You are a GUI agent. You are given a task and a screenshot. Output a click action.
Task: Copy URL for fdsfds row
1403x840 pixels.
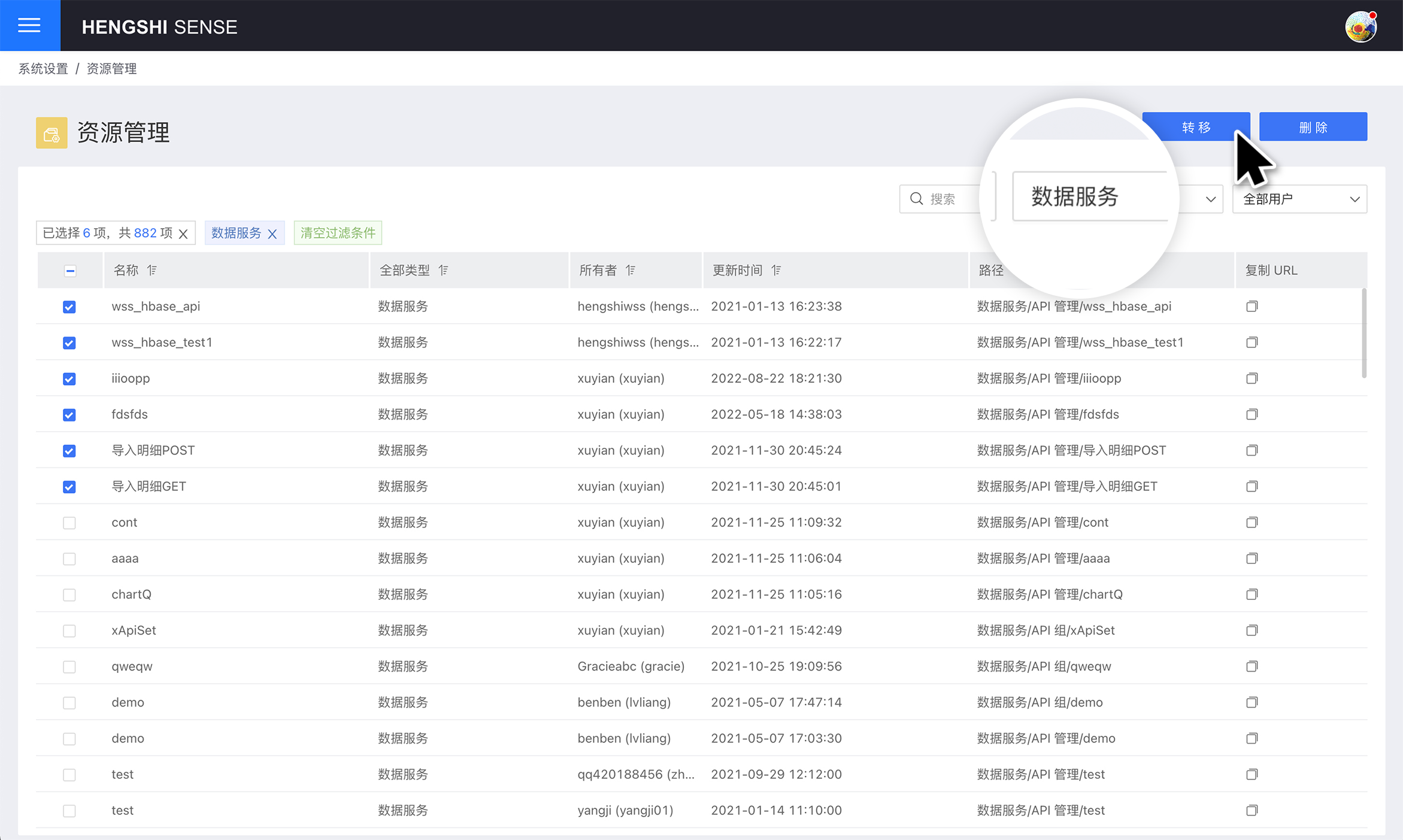pyautogui.click(x=1252, y=414)
